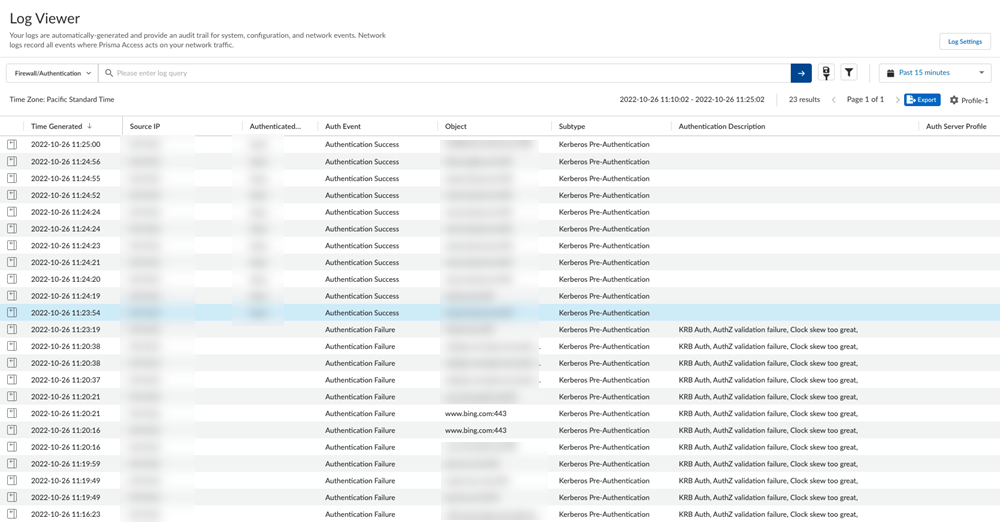Click the funnel filter icon
The width and height of the screenshot is (1000, 527).
(x=849, y=73)
